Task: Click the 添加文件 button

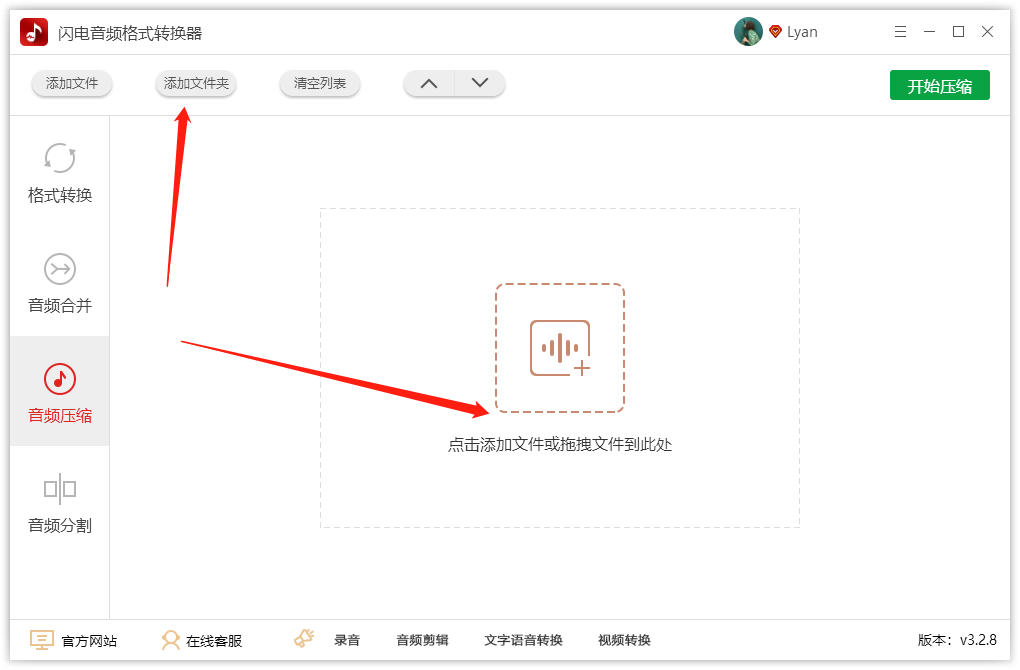Action: pyautogui.click(x=72, y=84)
